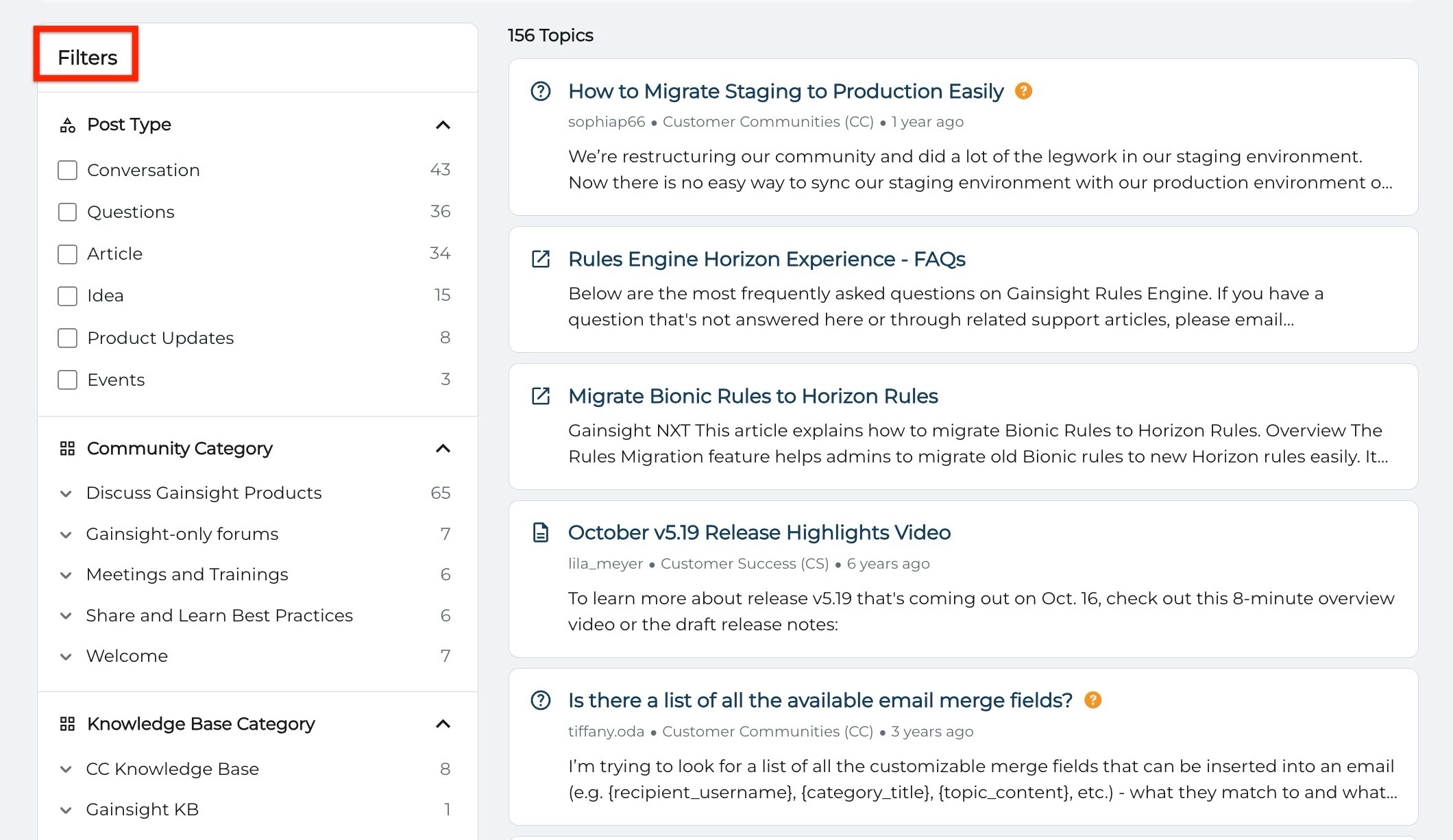
Task: Collapse the Community Category section
Action: coord(443,449)
